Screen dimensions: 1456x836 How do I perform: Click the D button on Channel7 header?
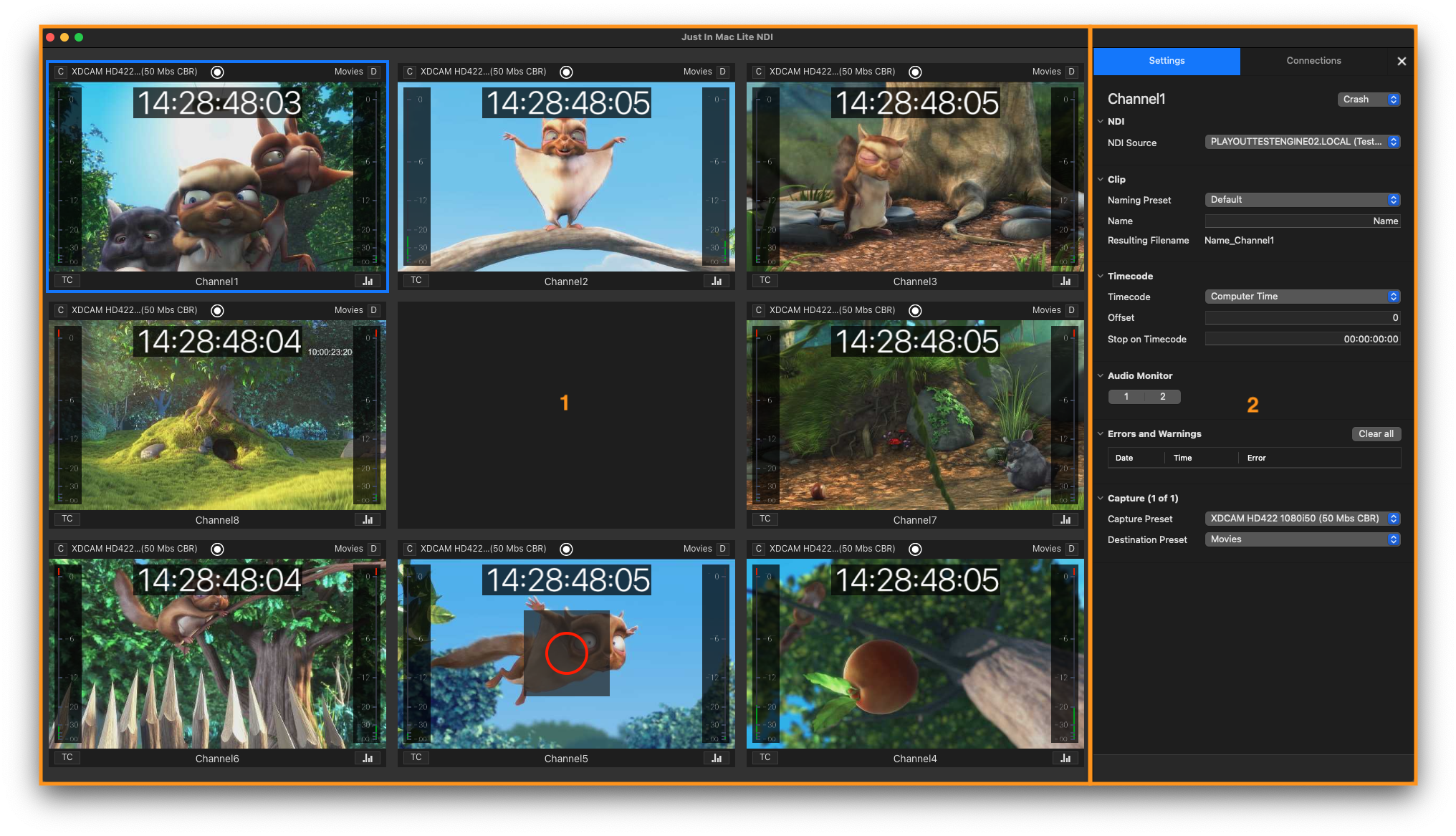tap(1071, 310)
